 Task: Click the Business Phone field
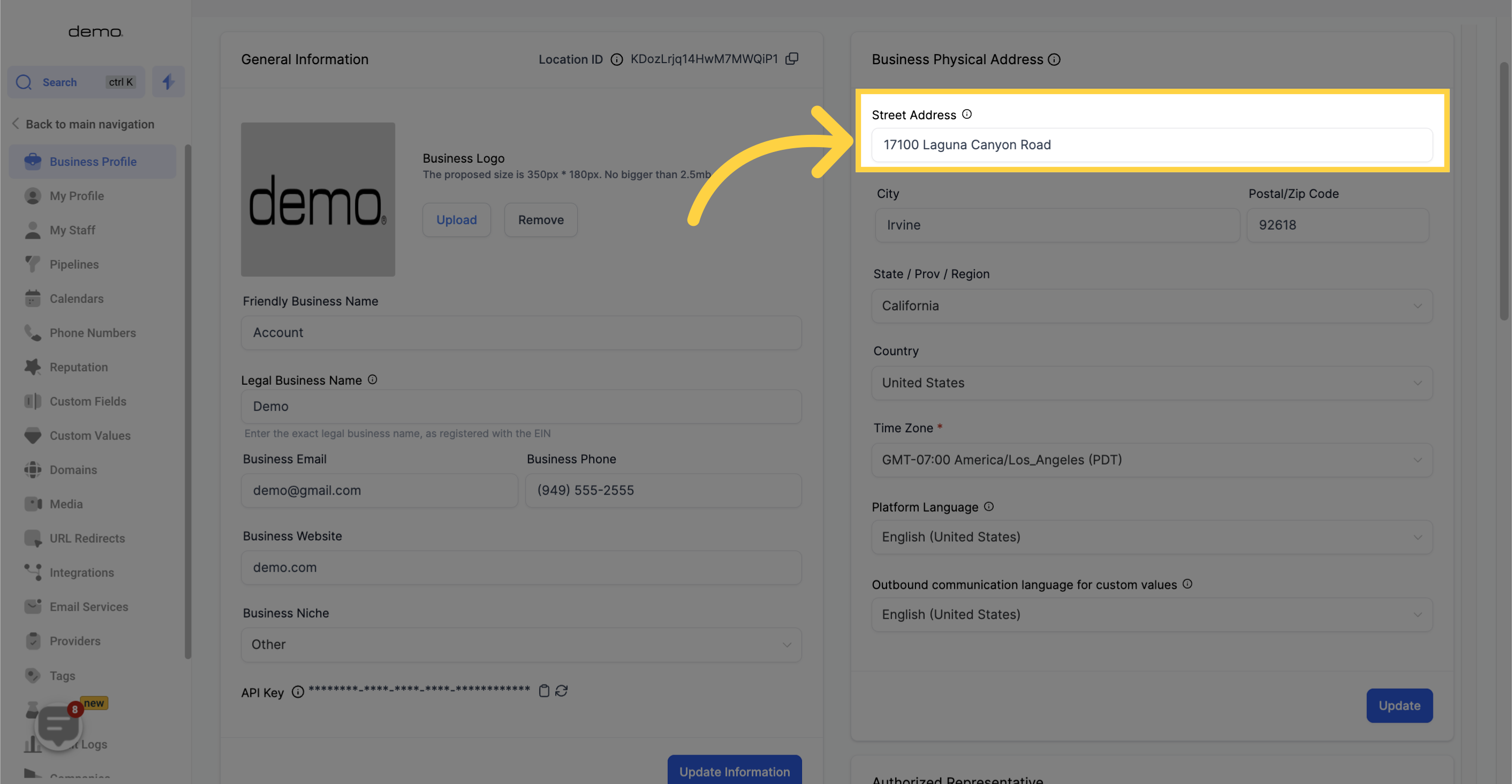coord(663,491)
